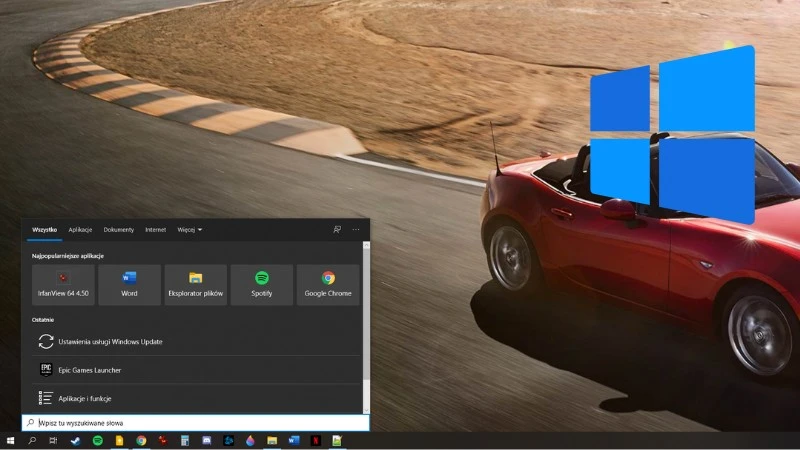Open Spotify from the taskbar

97,440
